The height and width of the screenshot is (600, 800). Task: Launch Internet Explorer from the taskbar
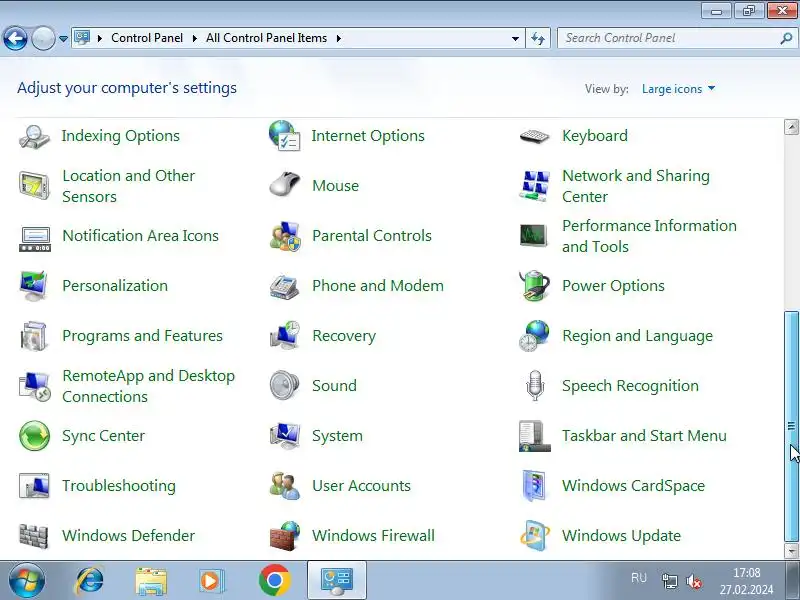point(89,581)
